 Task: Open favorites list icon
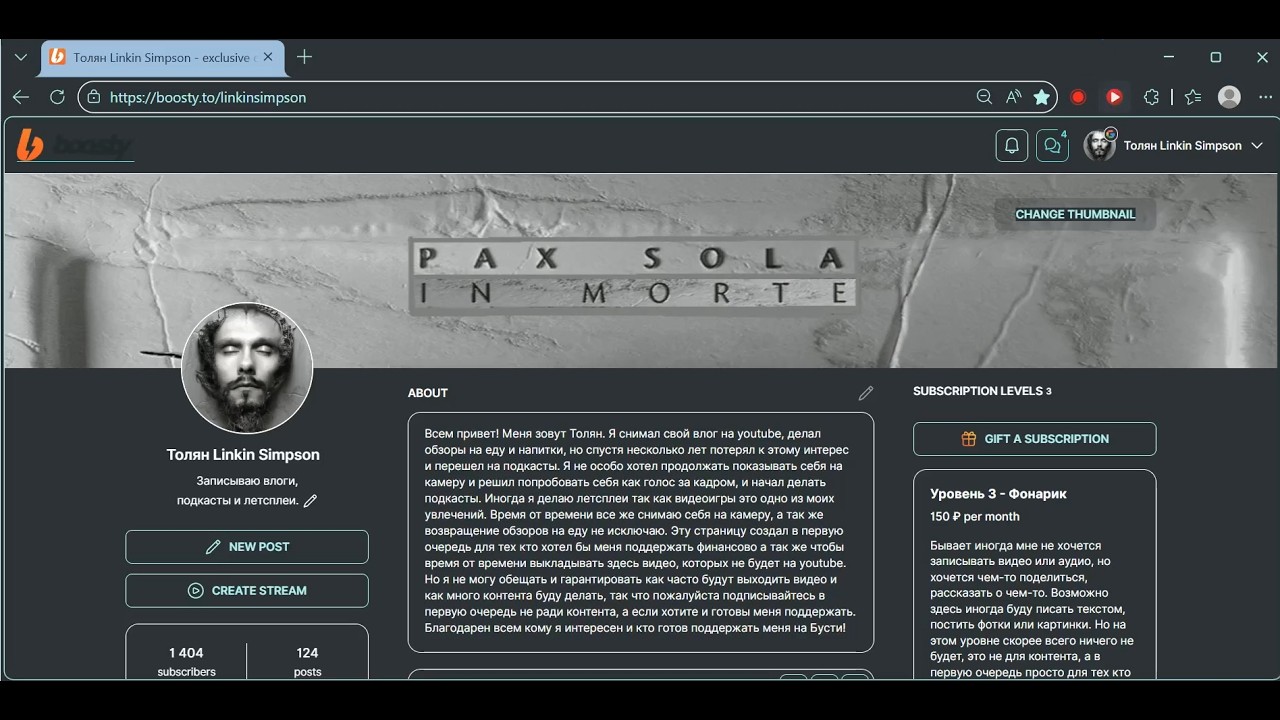click(x=1193, y=97)
